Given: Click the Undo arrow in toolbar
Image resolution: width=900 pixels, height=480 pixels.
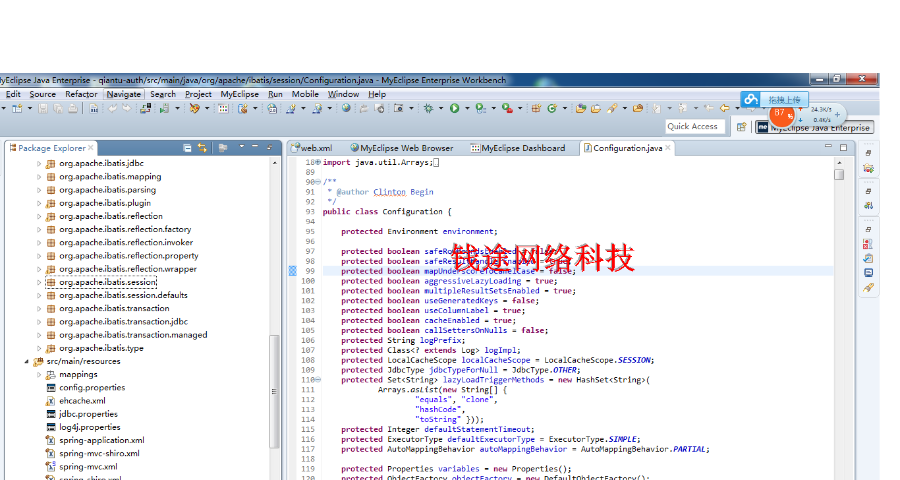Looking at the screenshot, I should pyautogui.click(x=112, y=108).
